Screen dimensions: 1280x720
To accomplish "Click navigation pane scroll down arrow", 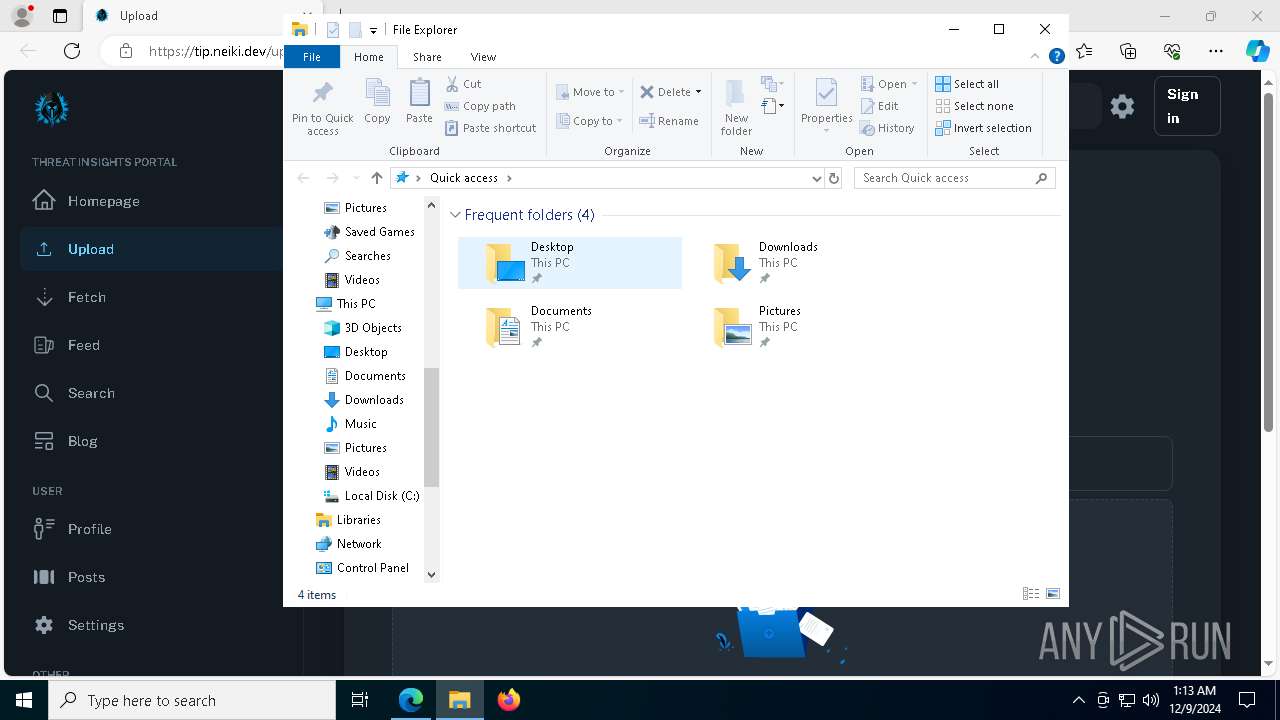I will tap(432, 574).
